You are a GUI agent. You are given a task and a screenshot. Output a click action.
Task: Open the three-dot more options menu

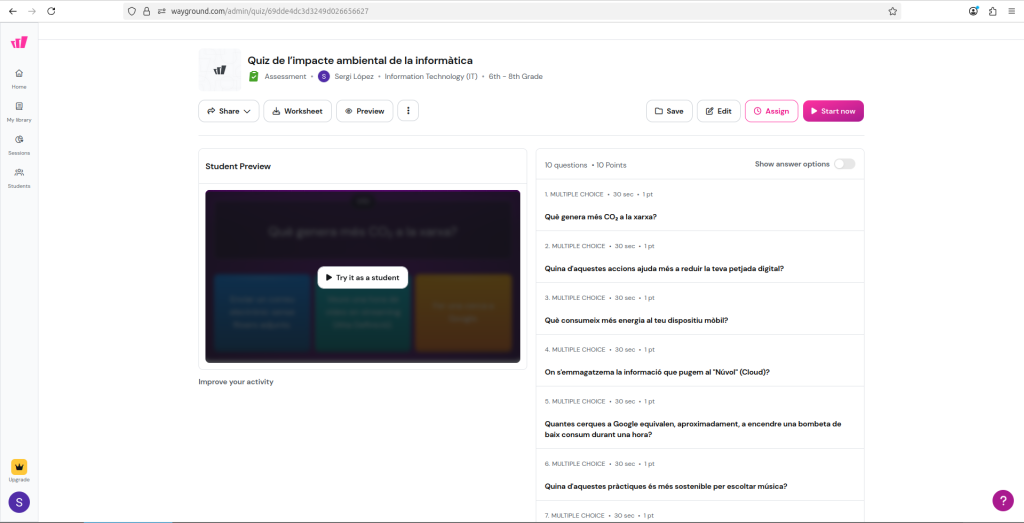[x=408, y=111]
